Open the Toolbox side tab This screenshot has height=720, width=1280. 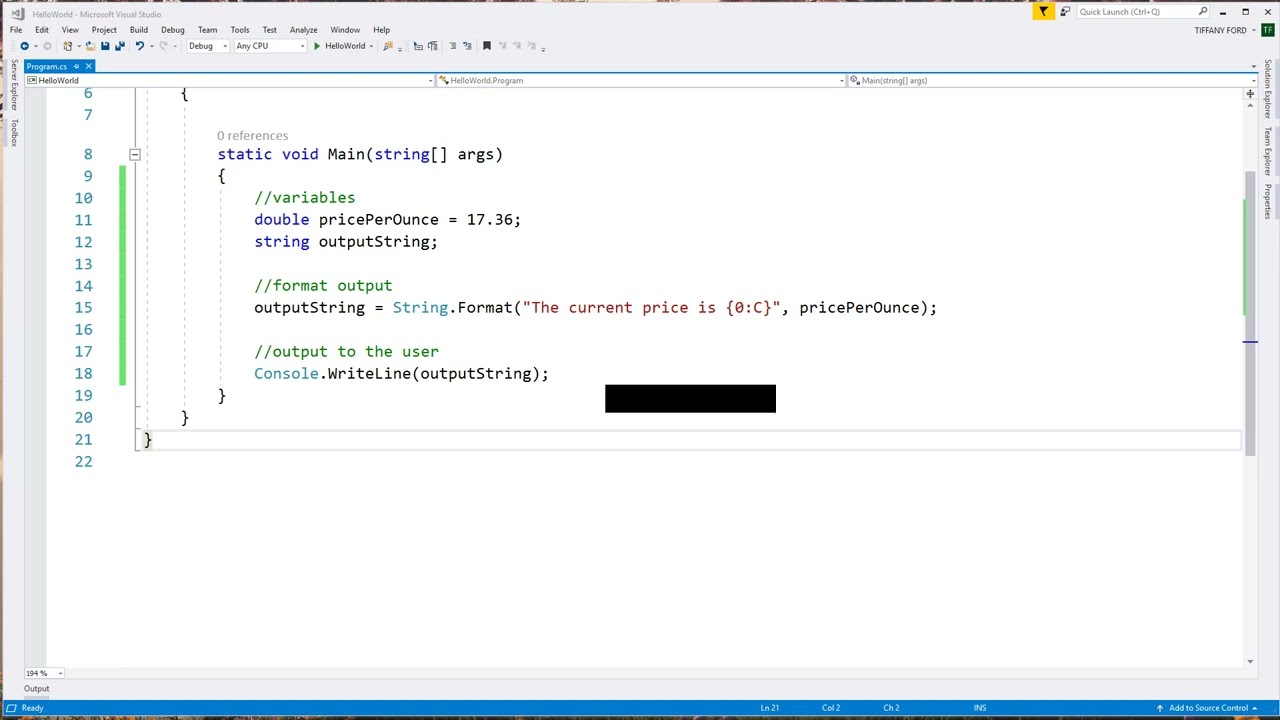coord(14,131)
